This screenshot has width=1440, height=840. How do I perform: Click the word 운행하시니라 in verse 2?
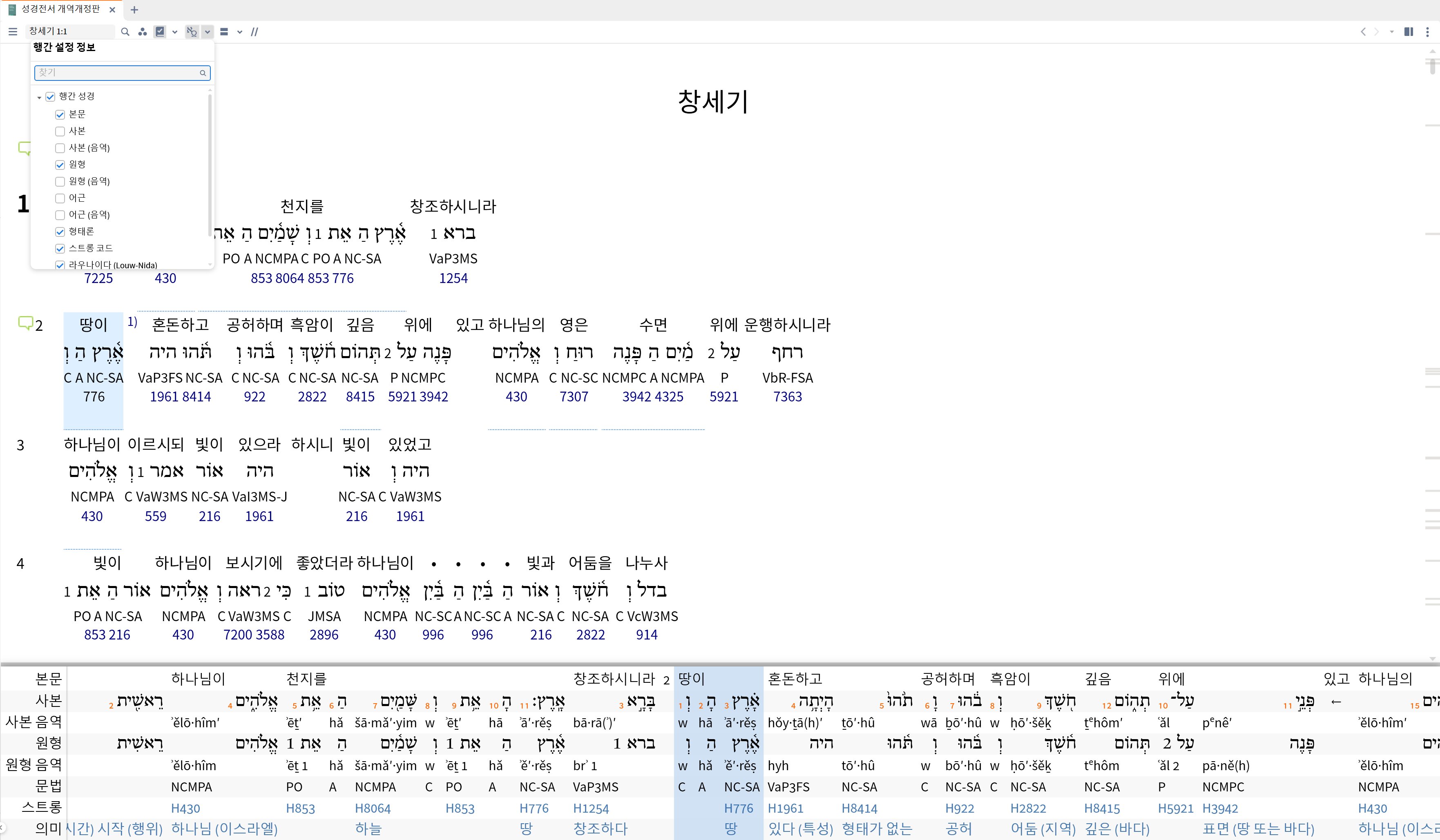(787, 324)
